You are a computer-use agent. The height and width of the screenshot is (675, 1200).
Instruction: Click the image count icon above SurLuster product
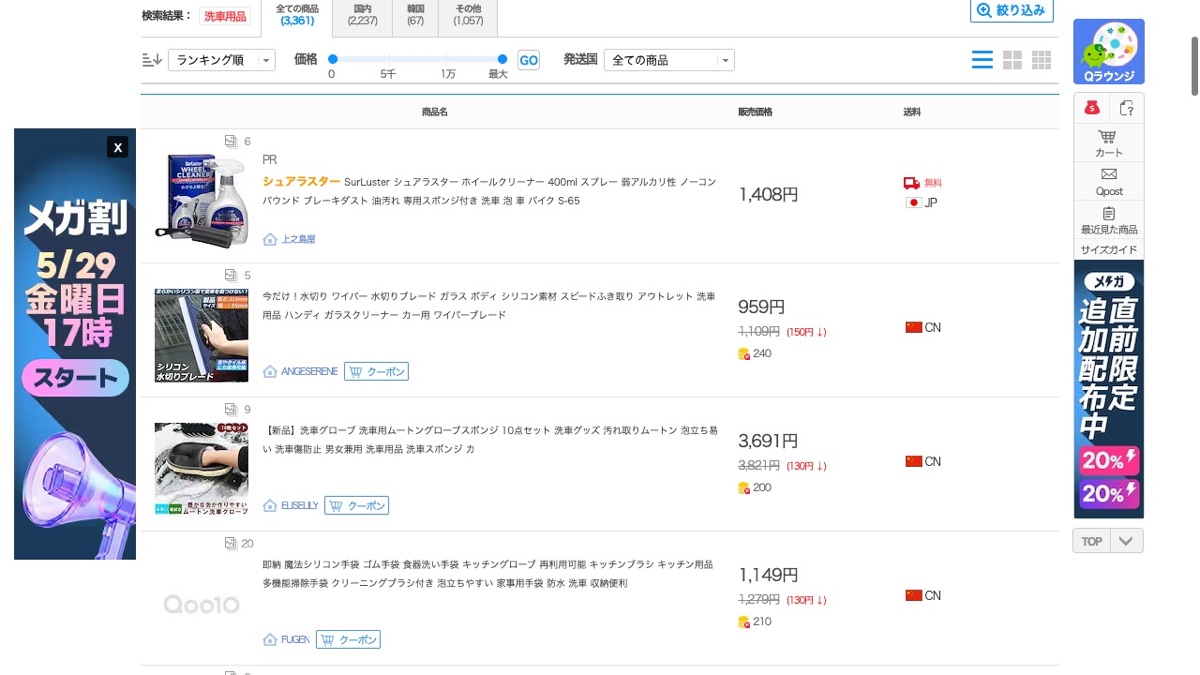click(231, 141)
